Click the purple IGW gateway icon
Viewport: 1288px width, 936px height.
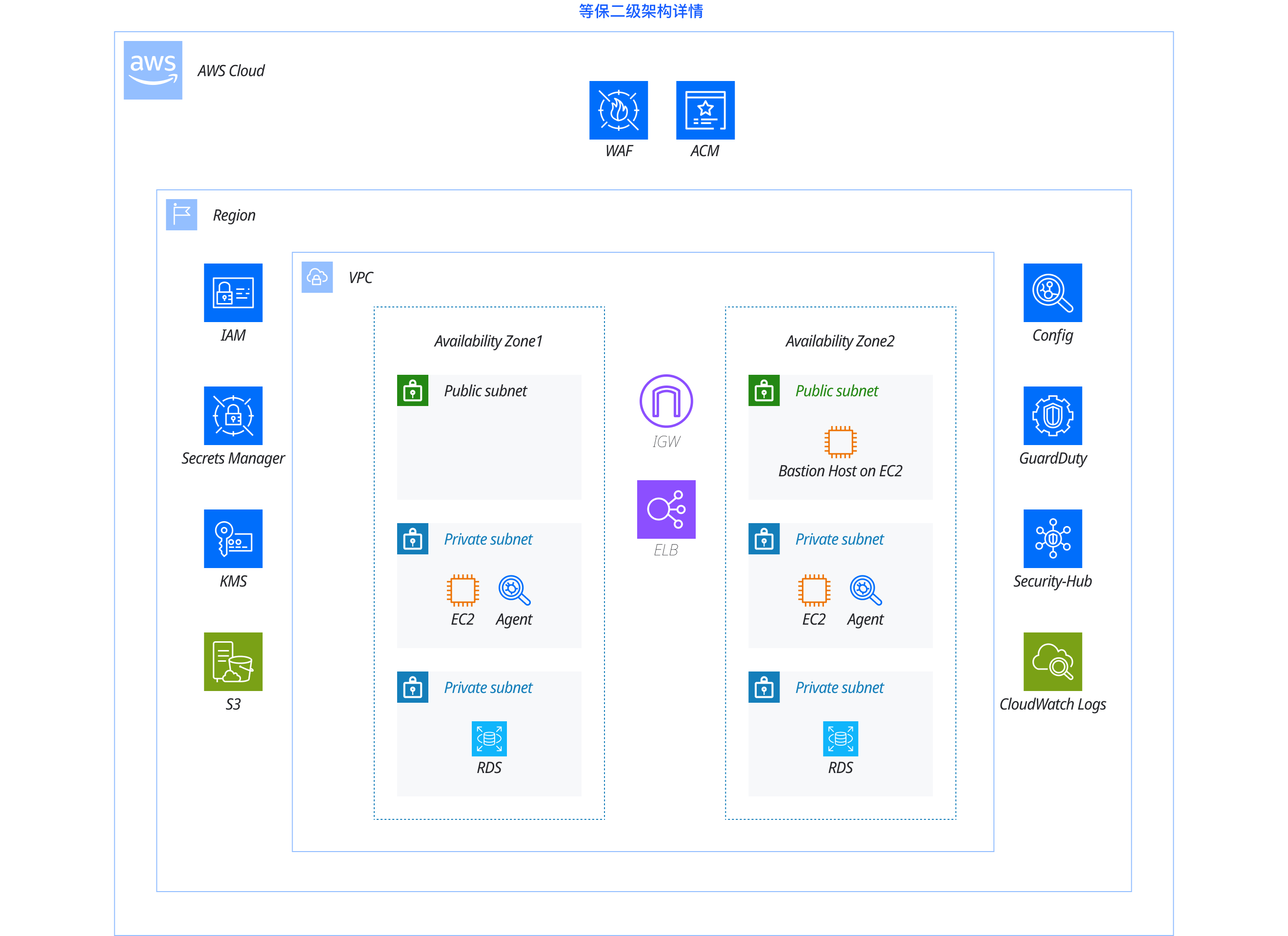pyautogui.click(x=666, y=401)
